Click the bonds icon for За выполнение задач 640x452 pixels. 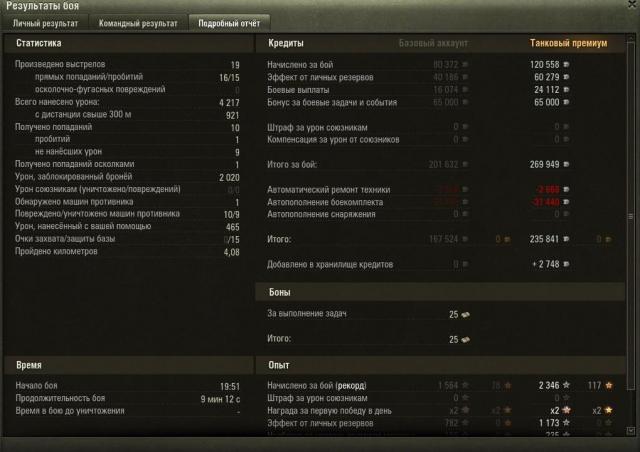(x=465, y=314)
